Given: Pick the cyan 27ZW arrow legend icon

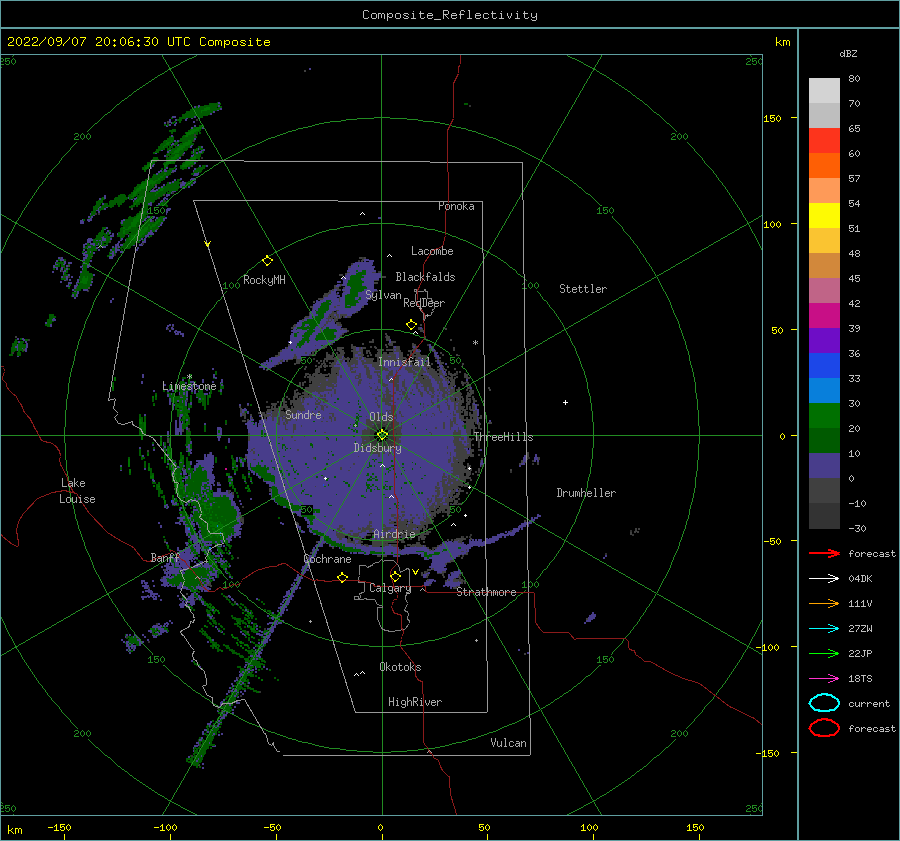Looking at the screenshot, I should [824, 629].
